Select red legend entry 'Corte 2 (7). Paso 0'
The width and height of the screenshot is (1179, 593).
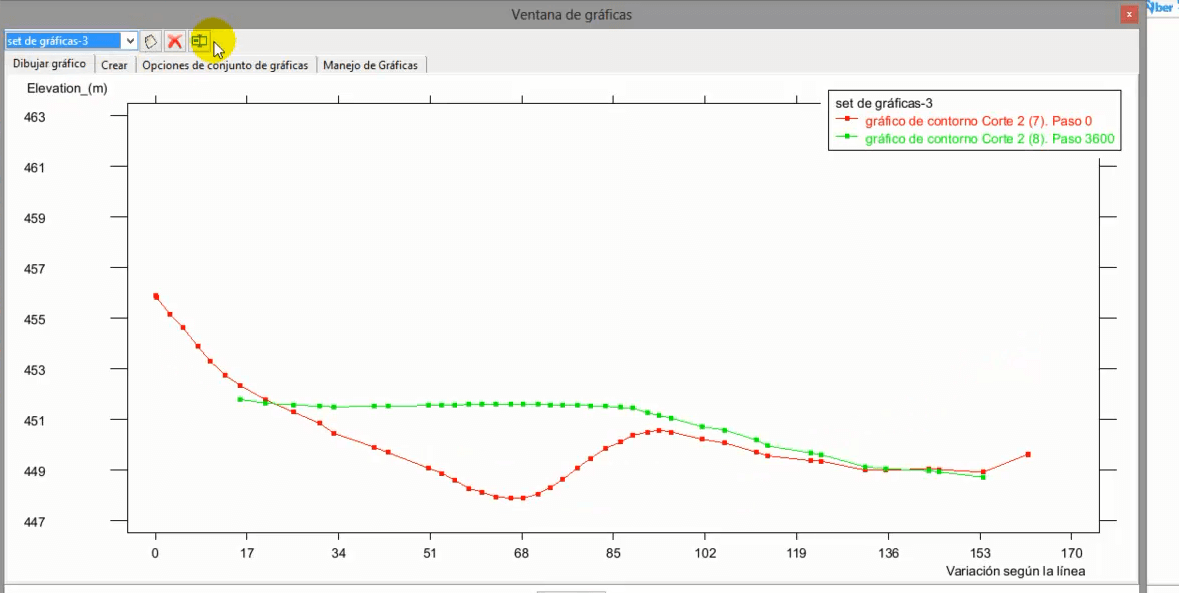pyautogui.click(x=978, y=121)
